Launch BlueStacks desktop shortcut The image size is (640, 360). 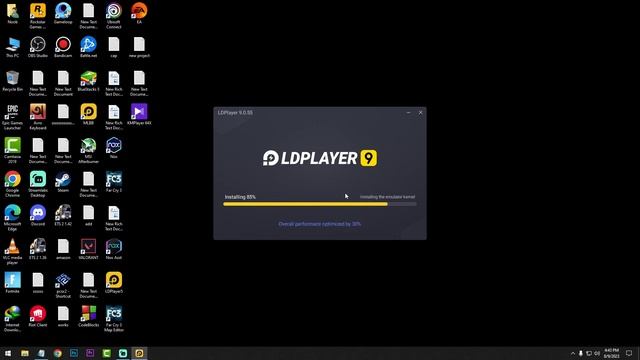(88, 81)
